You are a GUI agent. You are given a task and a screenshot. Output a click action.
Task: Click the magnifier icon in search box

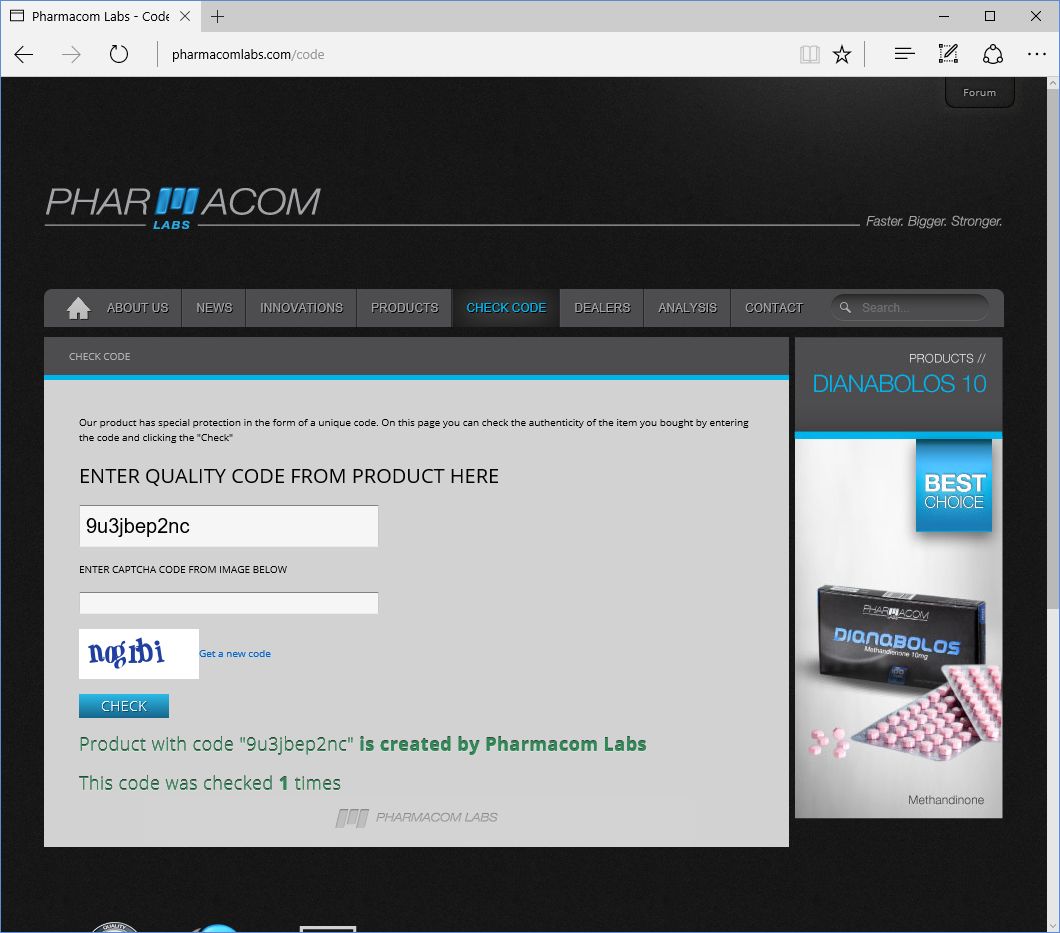pyautogui.click(x=845, y=308)
